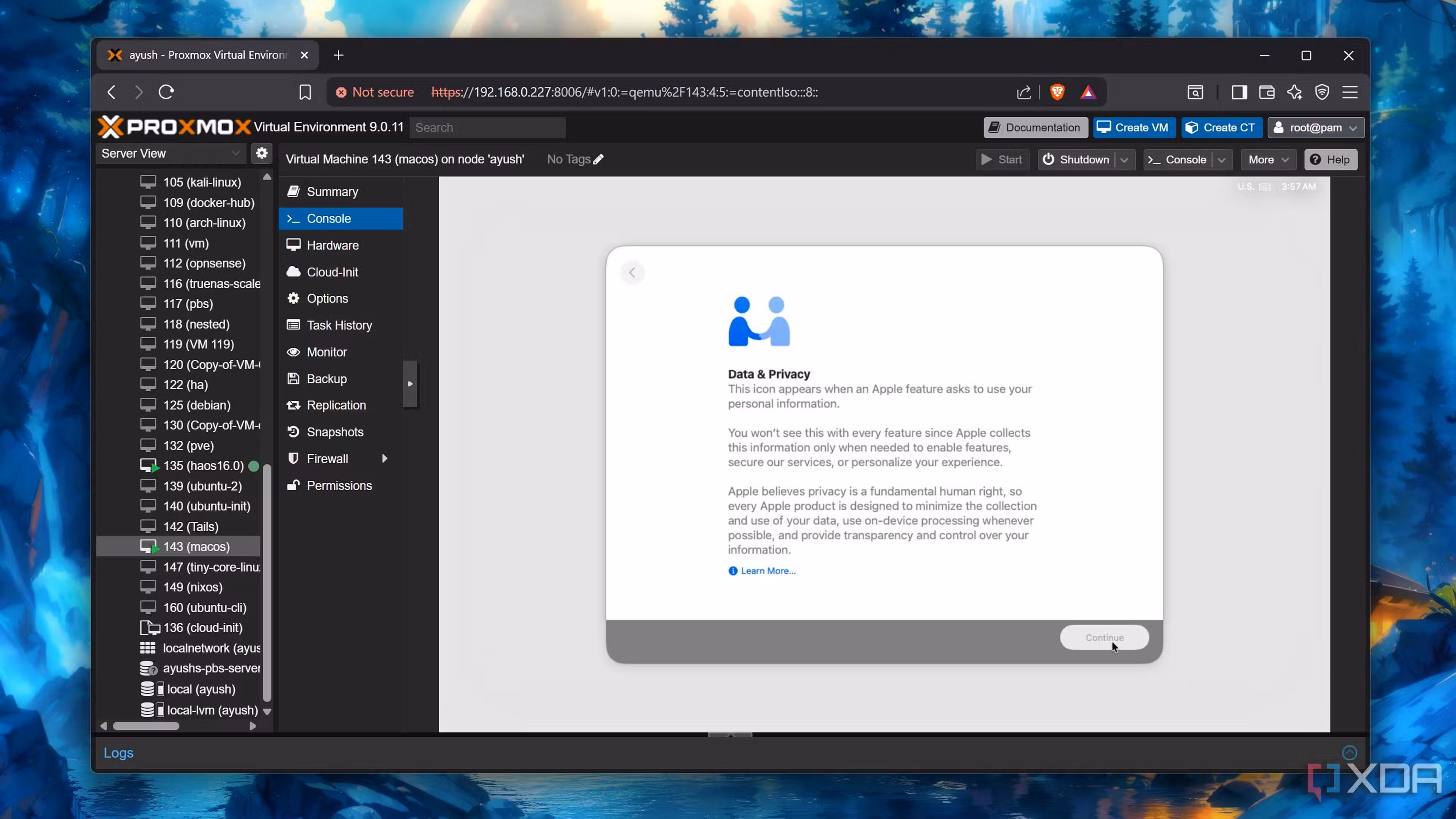Click the Proxmox Search field

(x=487, y=128)
